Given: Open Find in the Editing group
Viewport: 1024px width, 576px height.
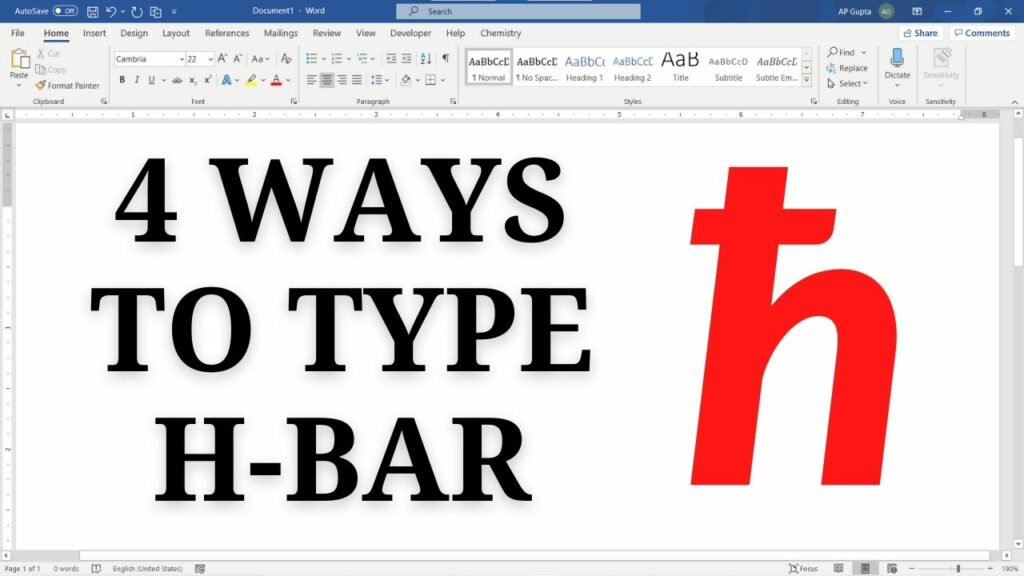Looking at the screenshot, I should pos(843,52).
